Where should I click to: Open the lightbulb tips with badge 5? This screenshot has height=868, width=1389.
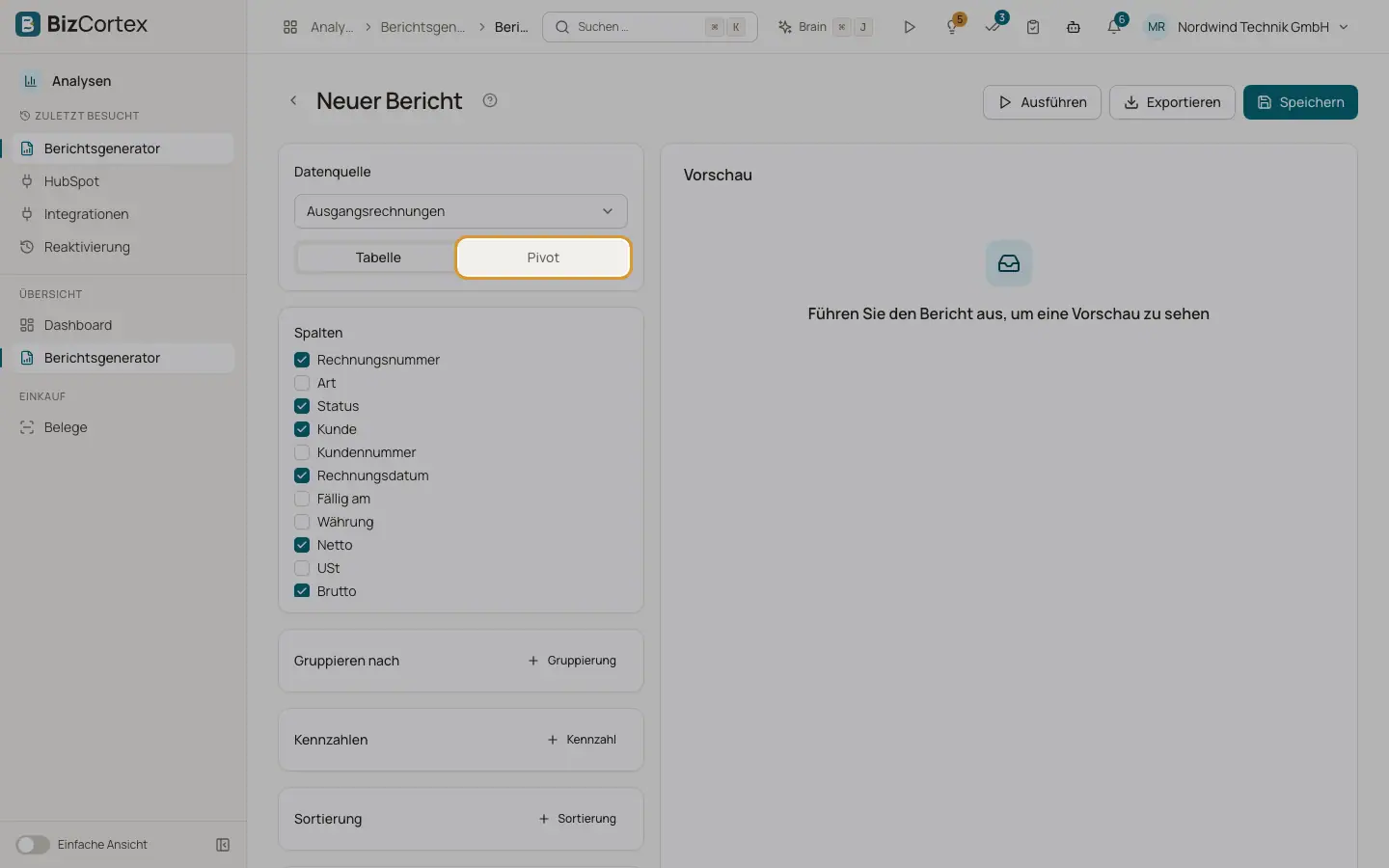pos(953,27)
